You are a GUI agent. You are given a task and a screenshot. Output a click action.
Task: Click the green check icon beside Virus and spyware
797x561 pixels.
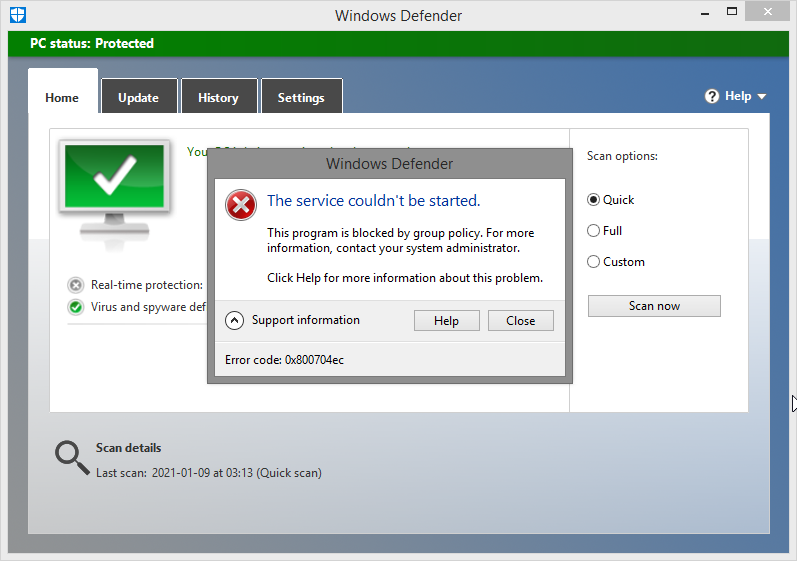click(76, 307)
